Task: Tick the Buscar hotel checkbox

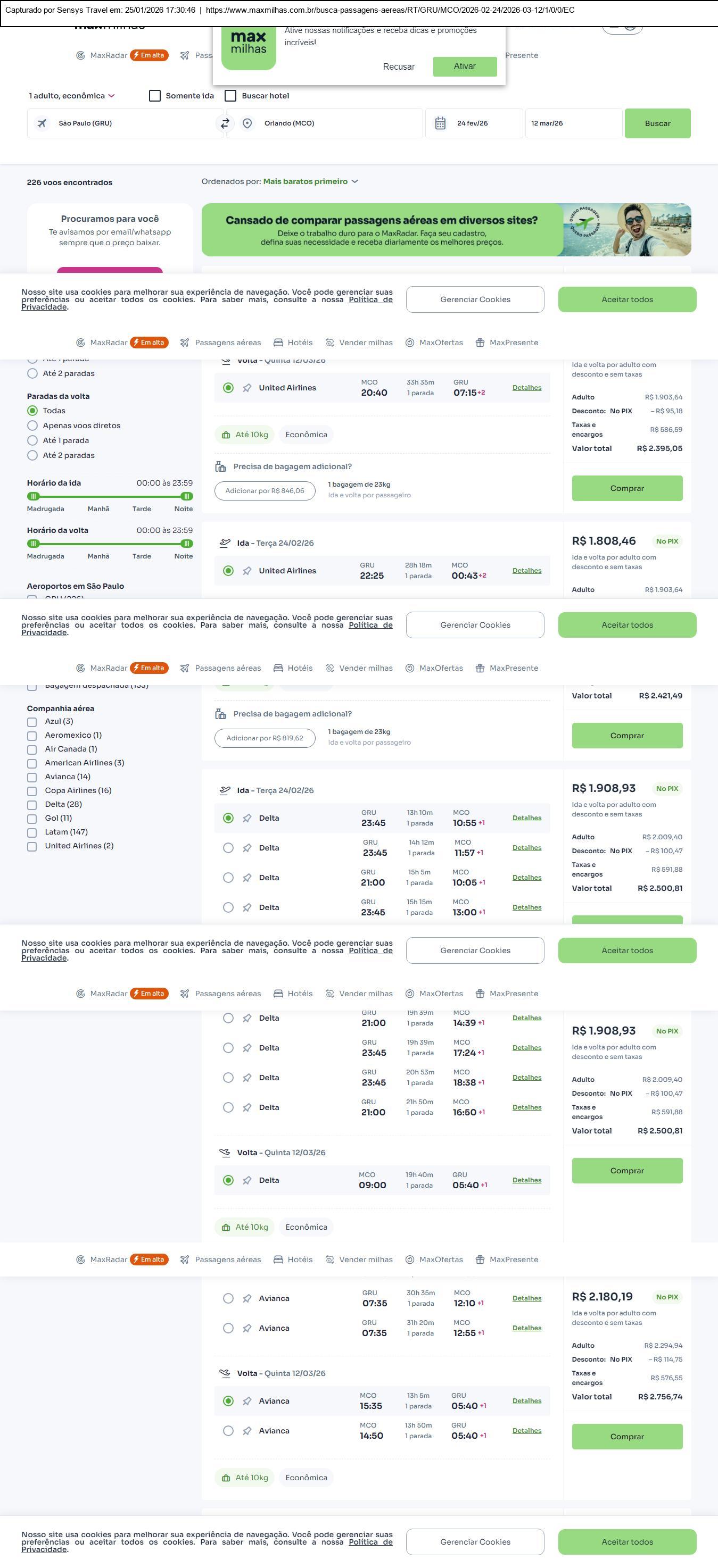Action: 230,96
